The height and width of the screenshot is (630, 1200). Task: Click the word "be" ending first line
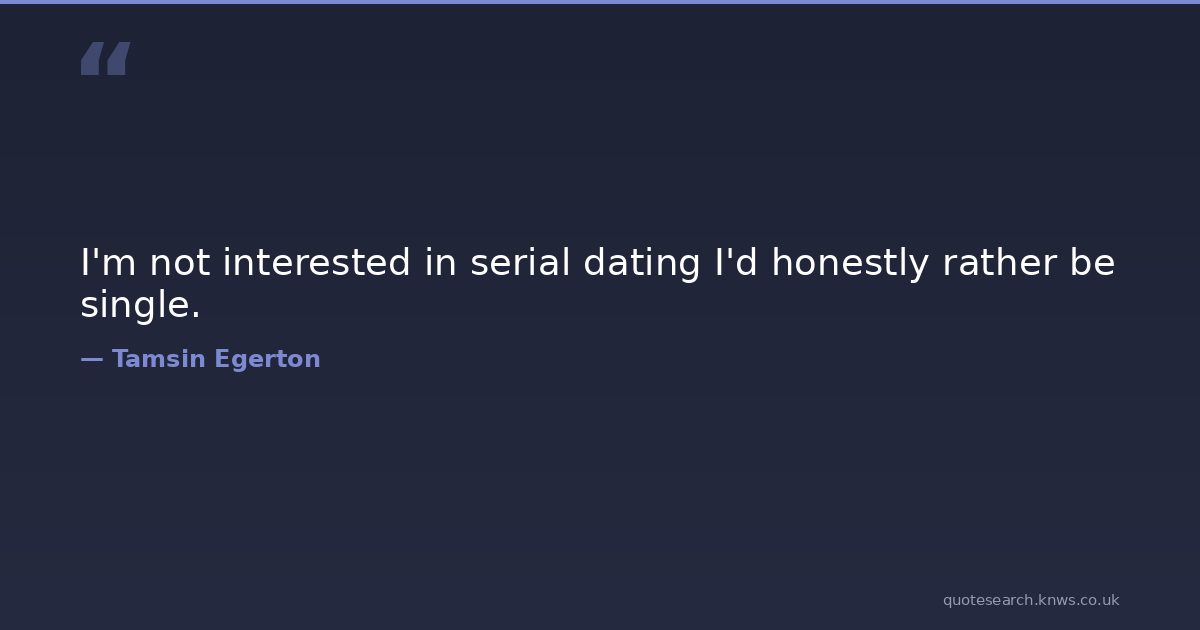click(1092, 263)
